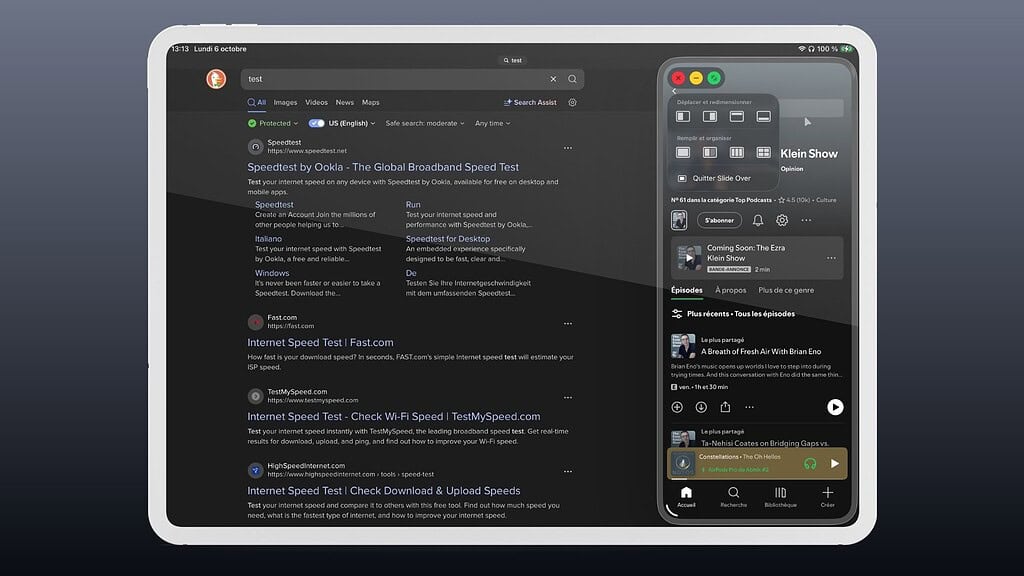Play Constellations in the mini player
The image size is (1024, 576).
[x=835, y=464]
